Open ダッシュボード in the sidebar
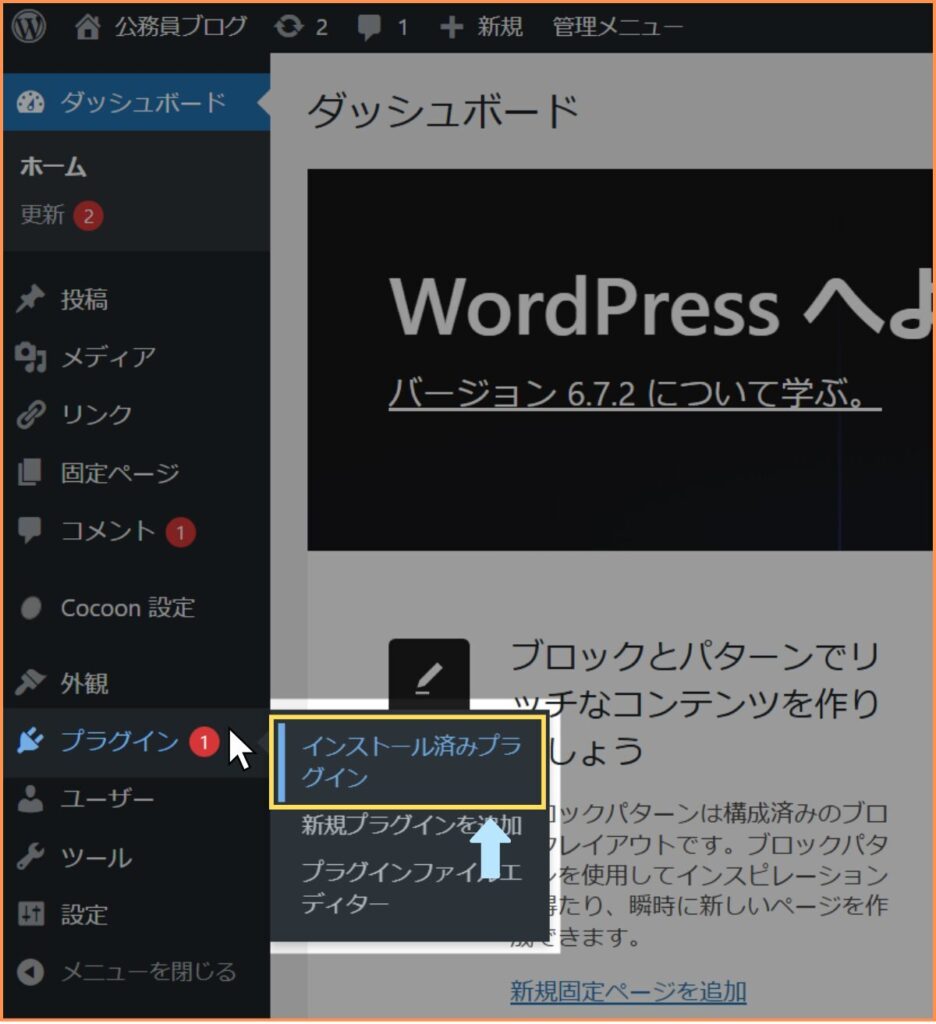This screenshot has height=1024, width=936. click(137, 103)
